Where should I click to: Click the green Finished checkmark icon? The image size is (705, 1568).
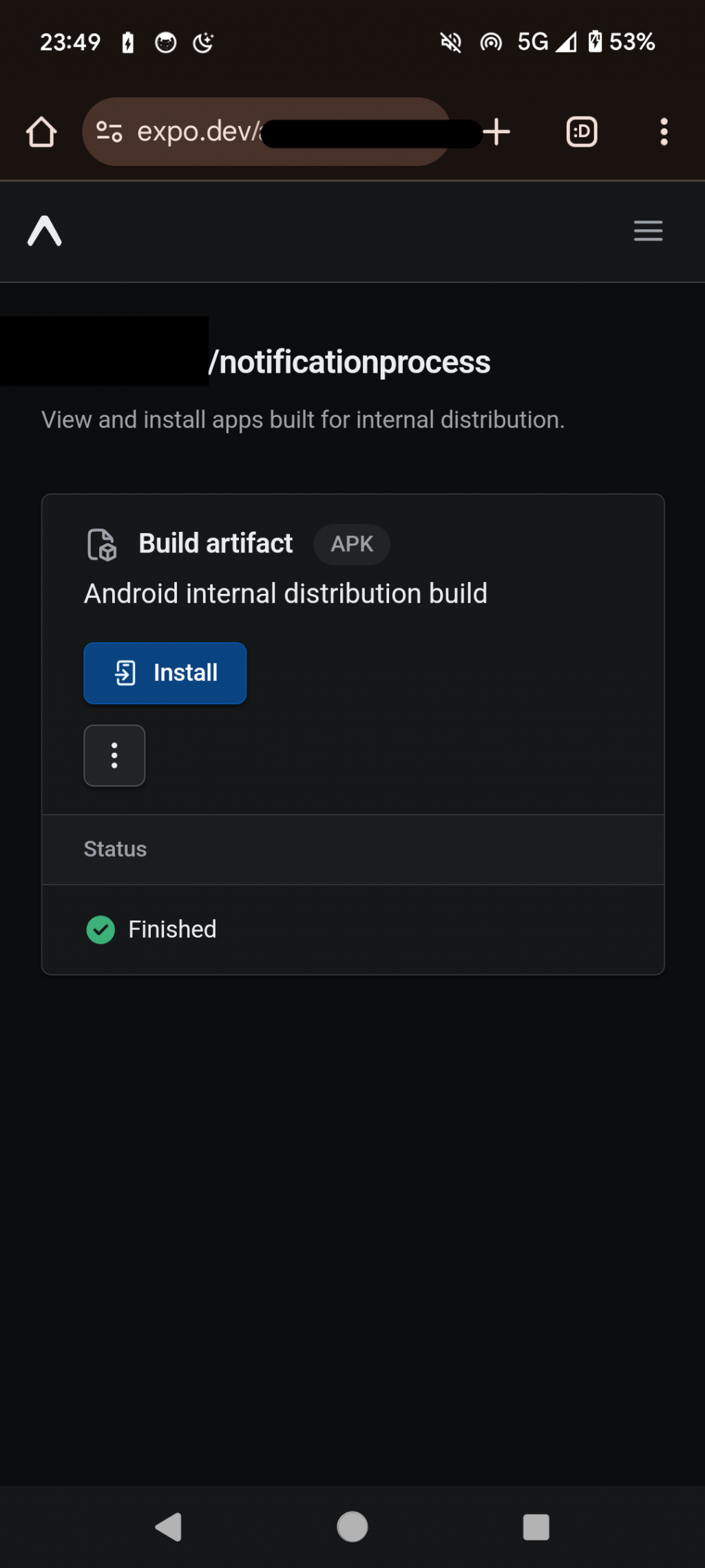tap(101, 929)
